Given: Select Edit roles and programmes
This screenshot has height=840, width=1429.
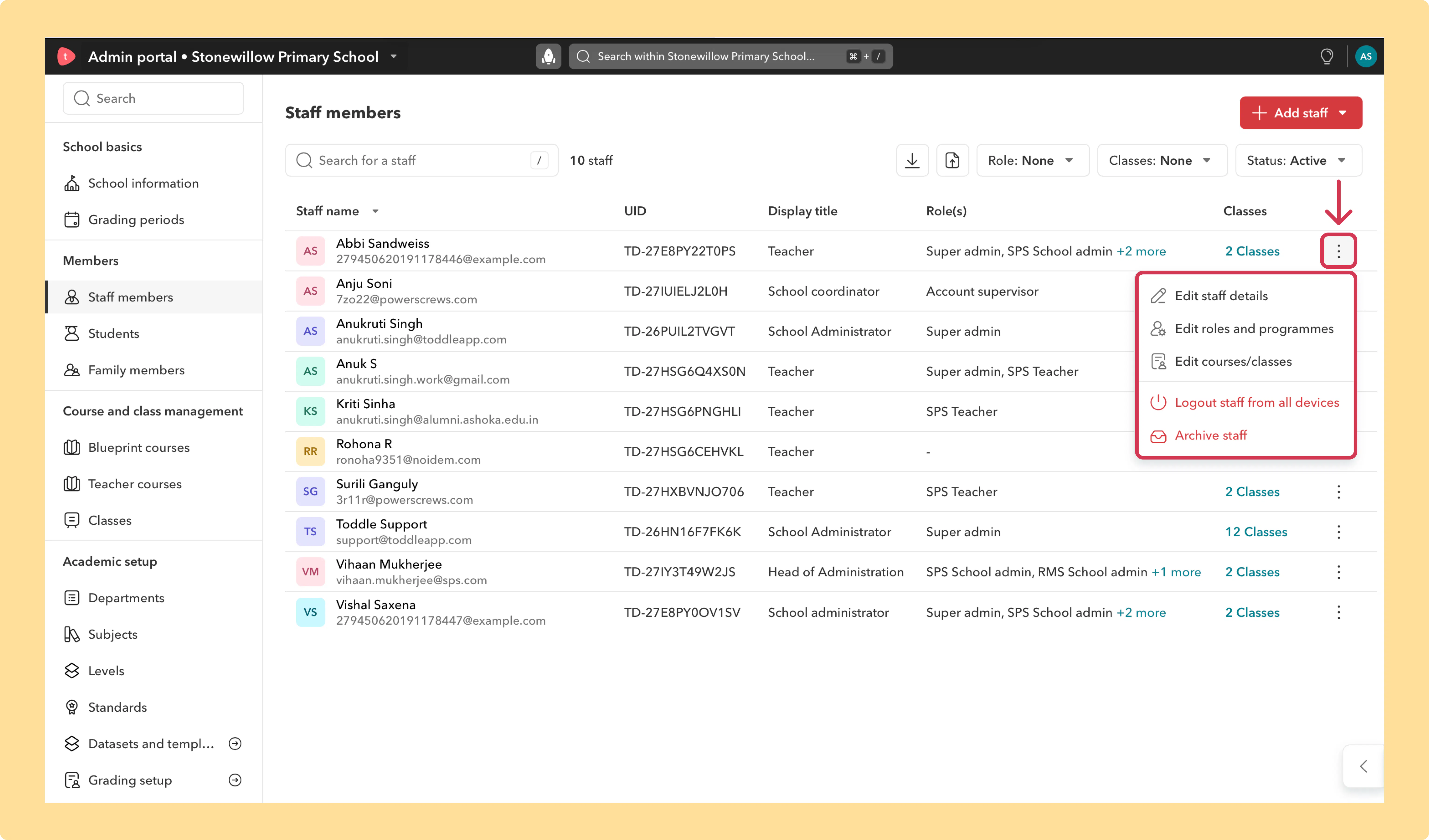Looking at the screenshot, I should pos(1245,329).
